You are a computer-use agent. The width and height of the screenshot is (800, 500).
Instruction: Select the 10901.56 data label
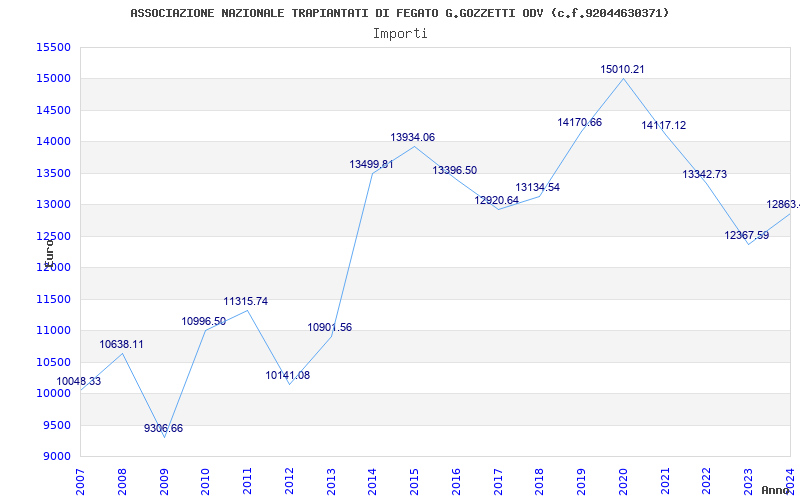coord(330,328)
